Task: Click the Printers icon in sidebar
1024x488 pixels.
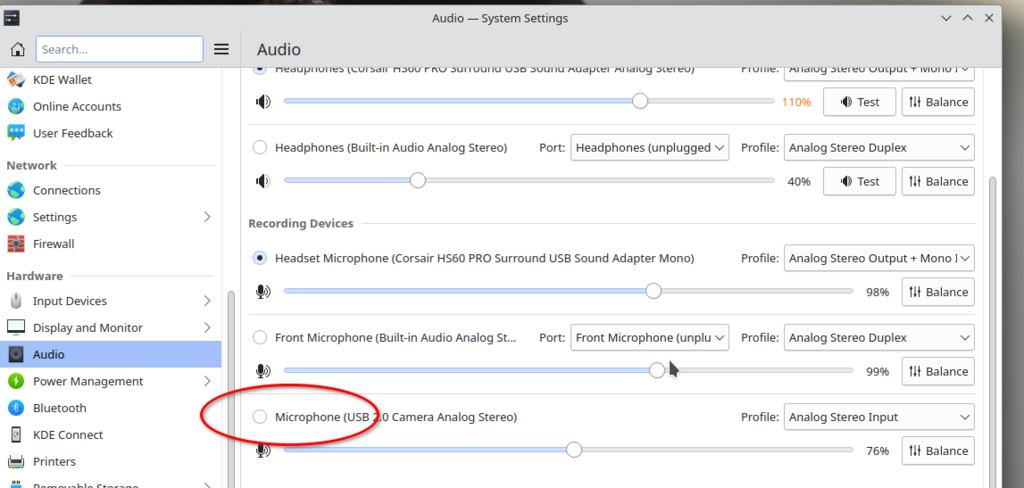Action: coord(16,462)
